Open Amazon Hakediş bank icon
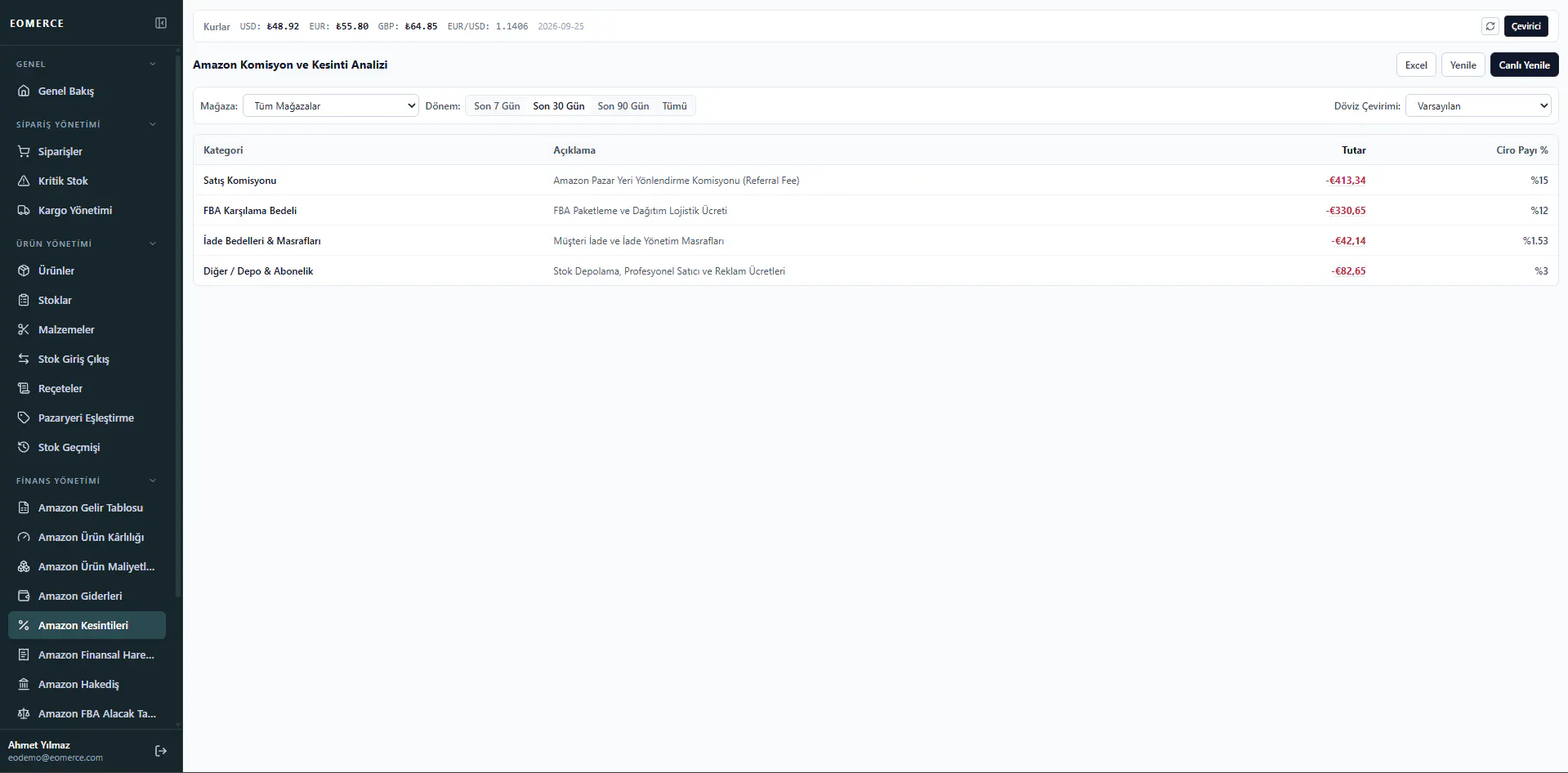The height and width of the screenshot is (773, 1568). pyautogui.click(x=24, y=684)
